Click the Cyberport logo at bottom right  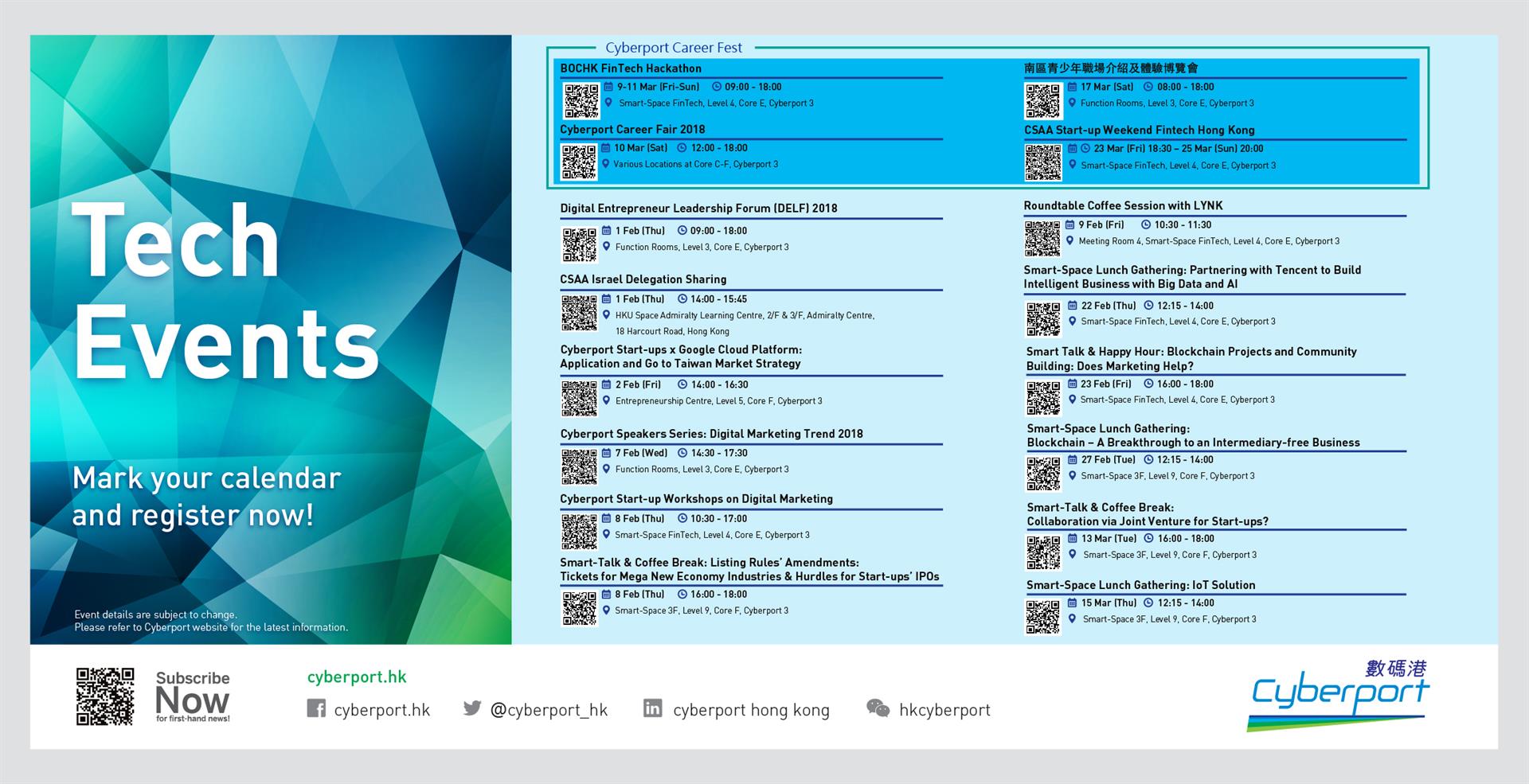click(x=1339, y=695)
